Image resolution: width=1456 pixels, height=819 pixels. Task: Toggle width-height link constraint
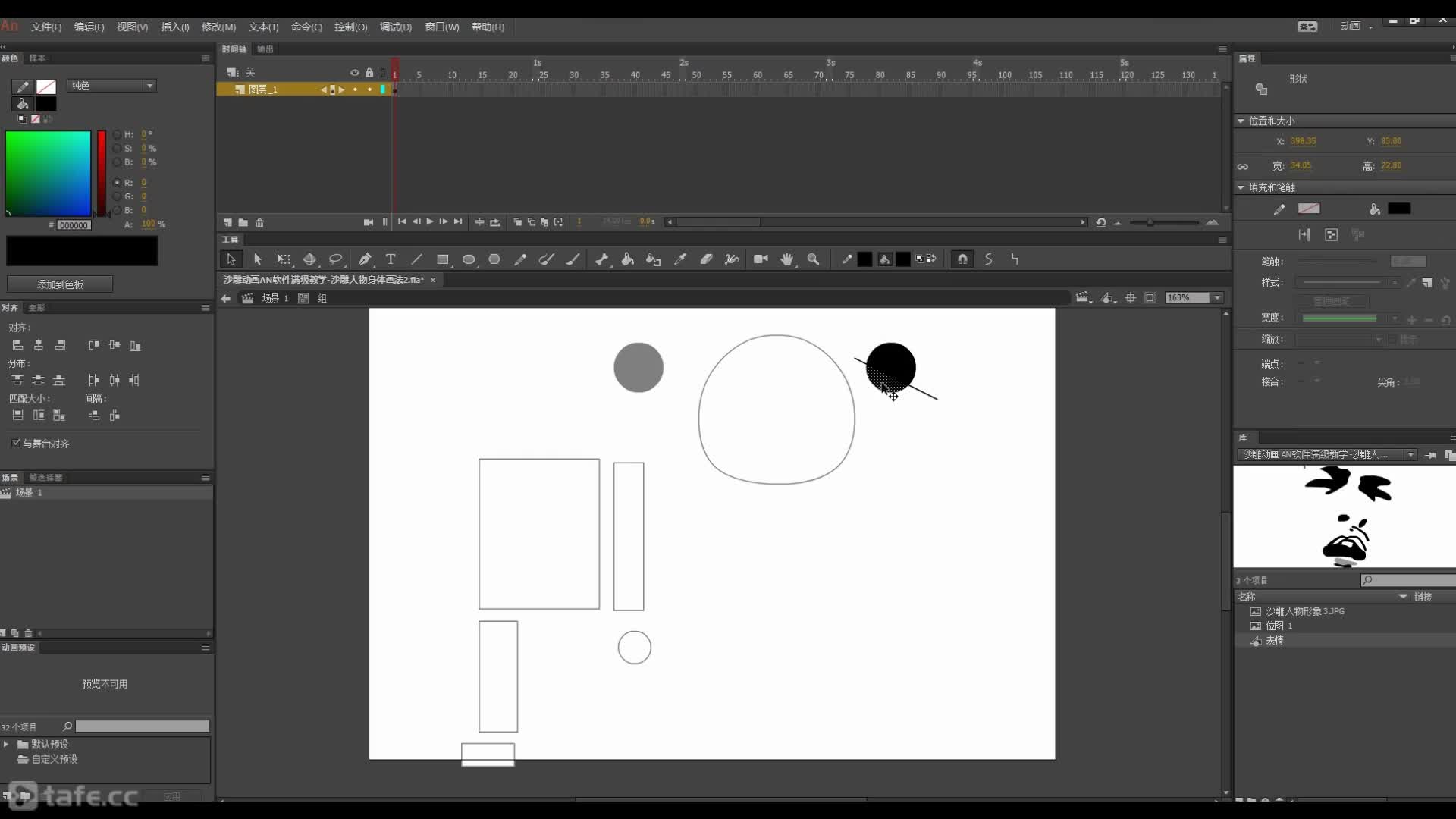point(1242,166)
